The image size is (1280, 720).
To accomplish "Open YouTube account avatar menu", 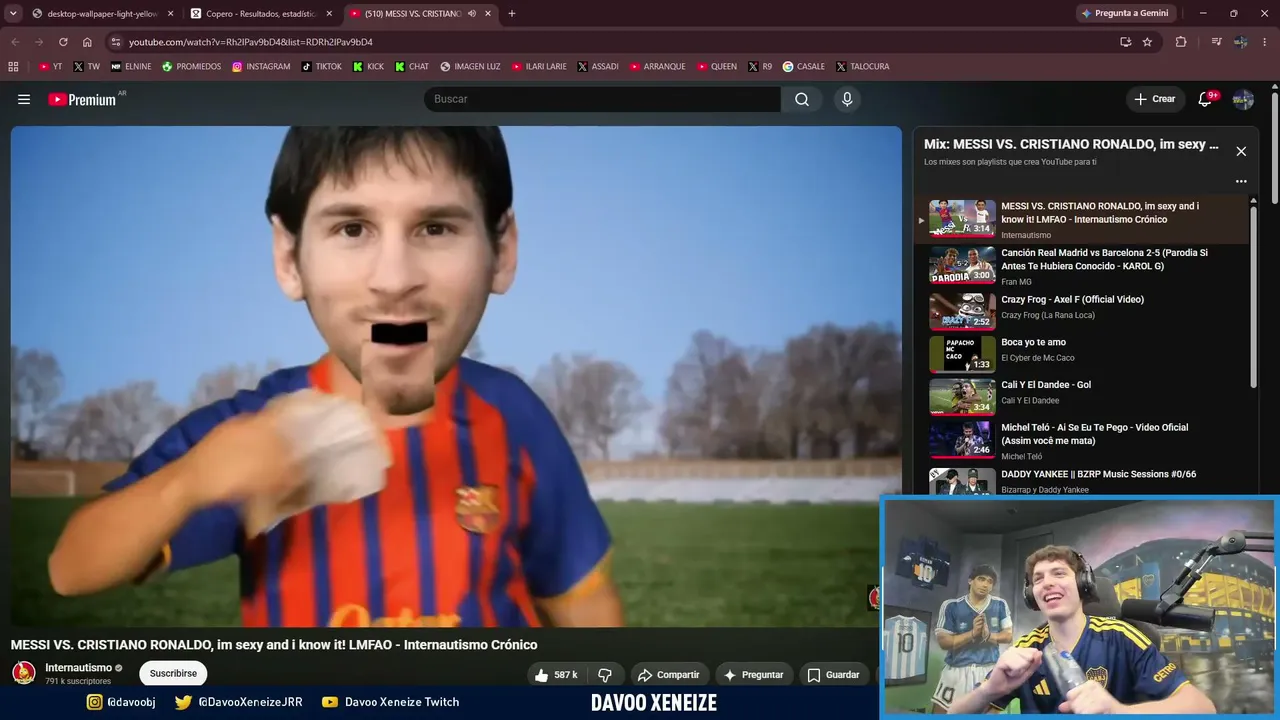I will click(x=1243, y=99).
